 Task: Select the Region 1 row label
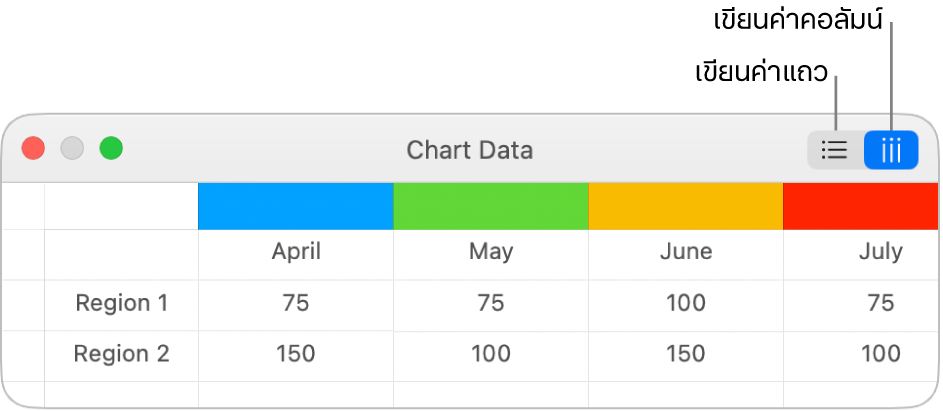(122, 303)
